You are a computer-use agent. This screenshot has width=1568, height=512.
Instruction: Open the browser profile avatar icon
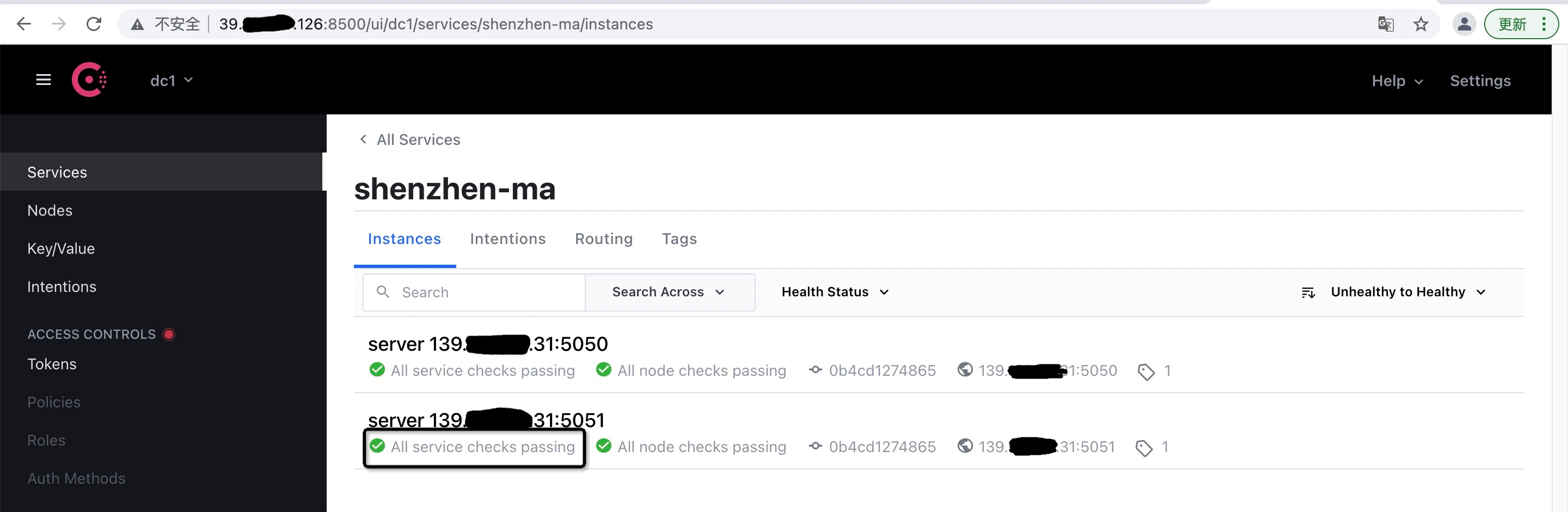point(1465,25)
